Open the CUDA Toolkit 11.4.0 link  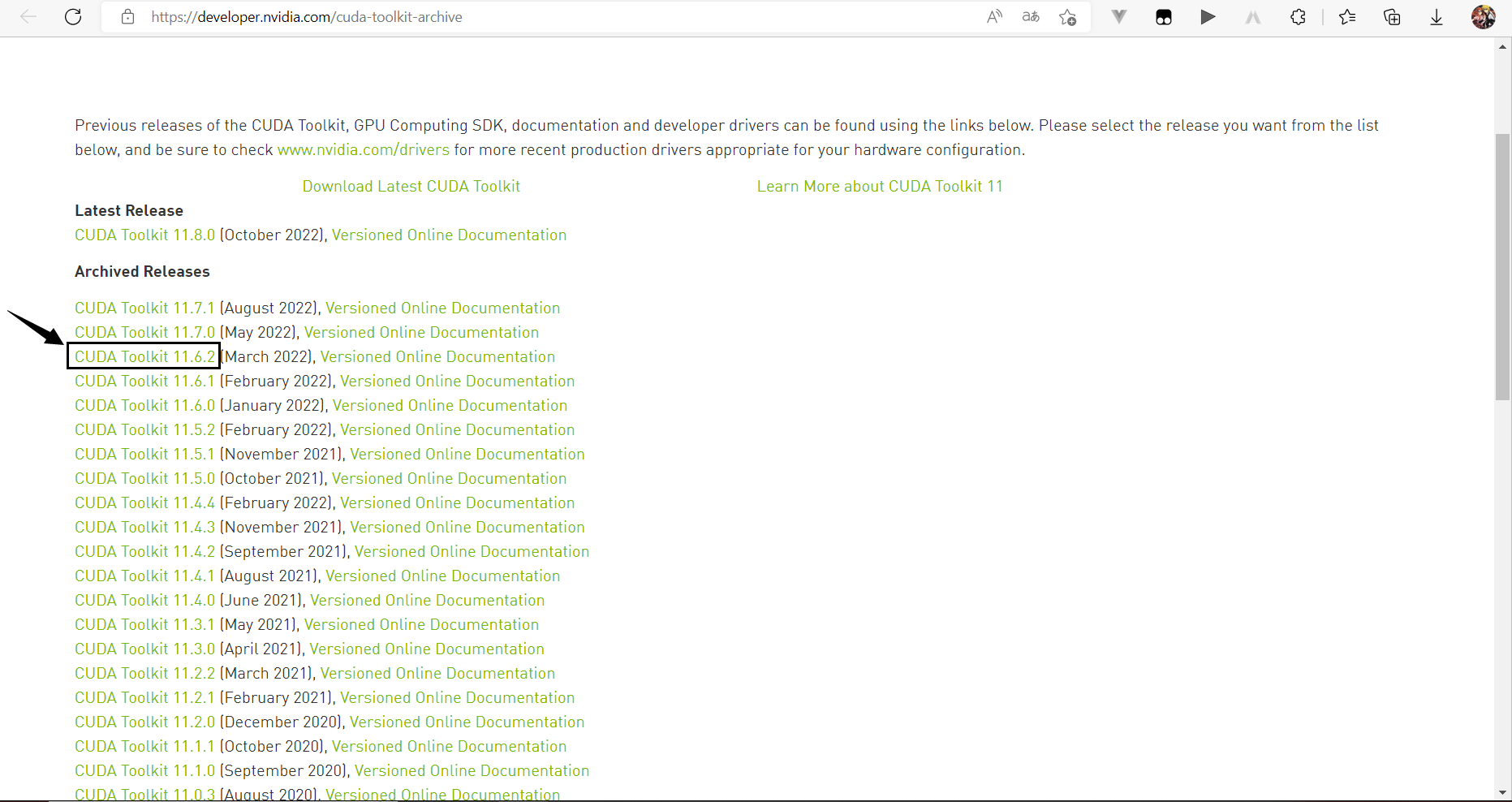point(144,600)
